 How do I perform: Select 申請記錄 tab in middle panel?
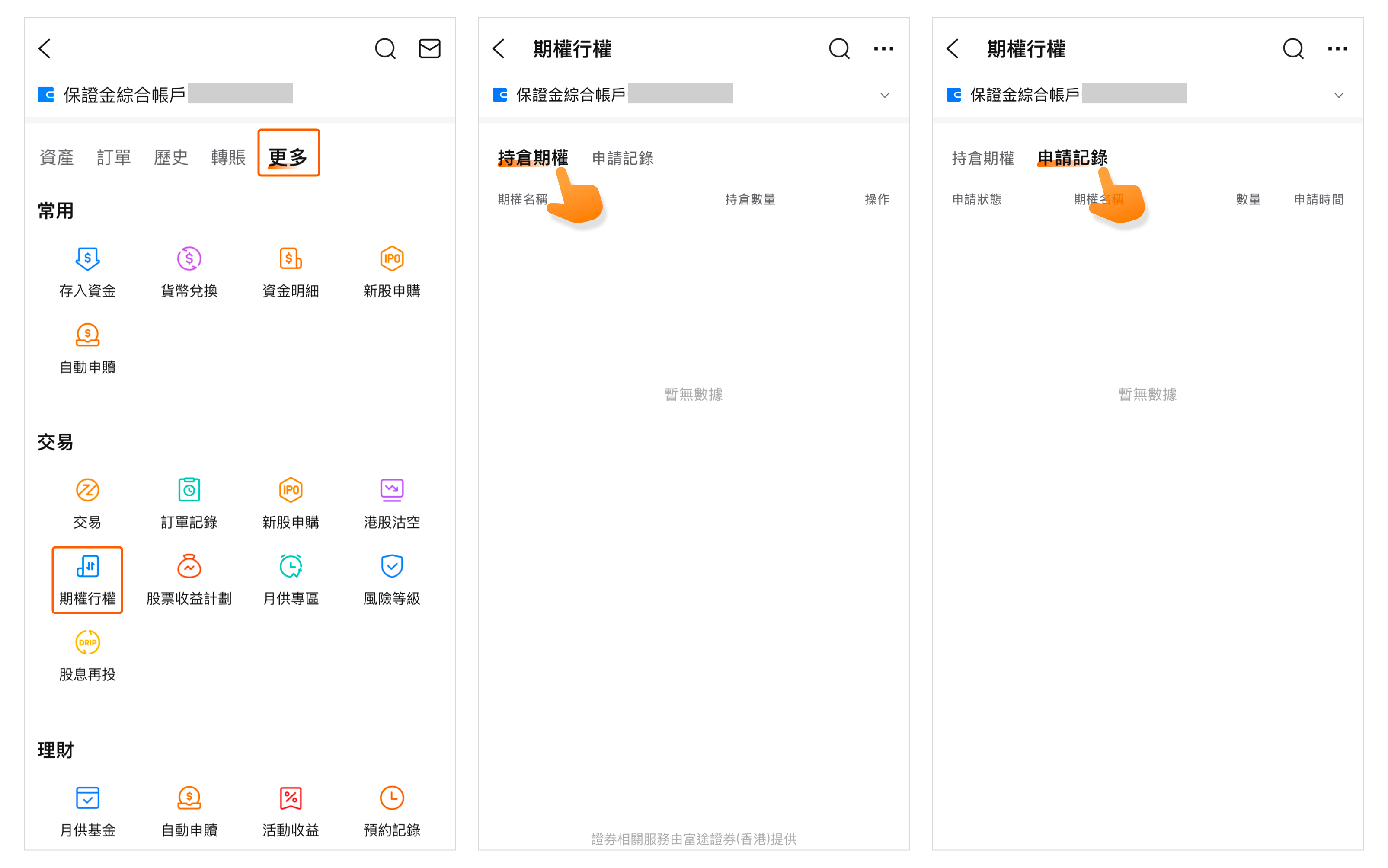tap(623, 158)
